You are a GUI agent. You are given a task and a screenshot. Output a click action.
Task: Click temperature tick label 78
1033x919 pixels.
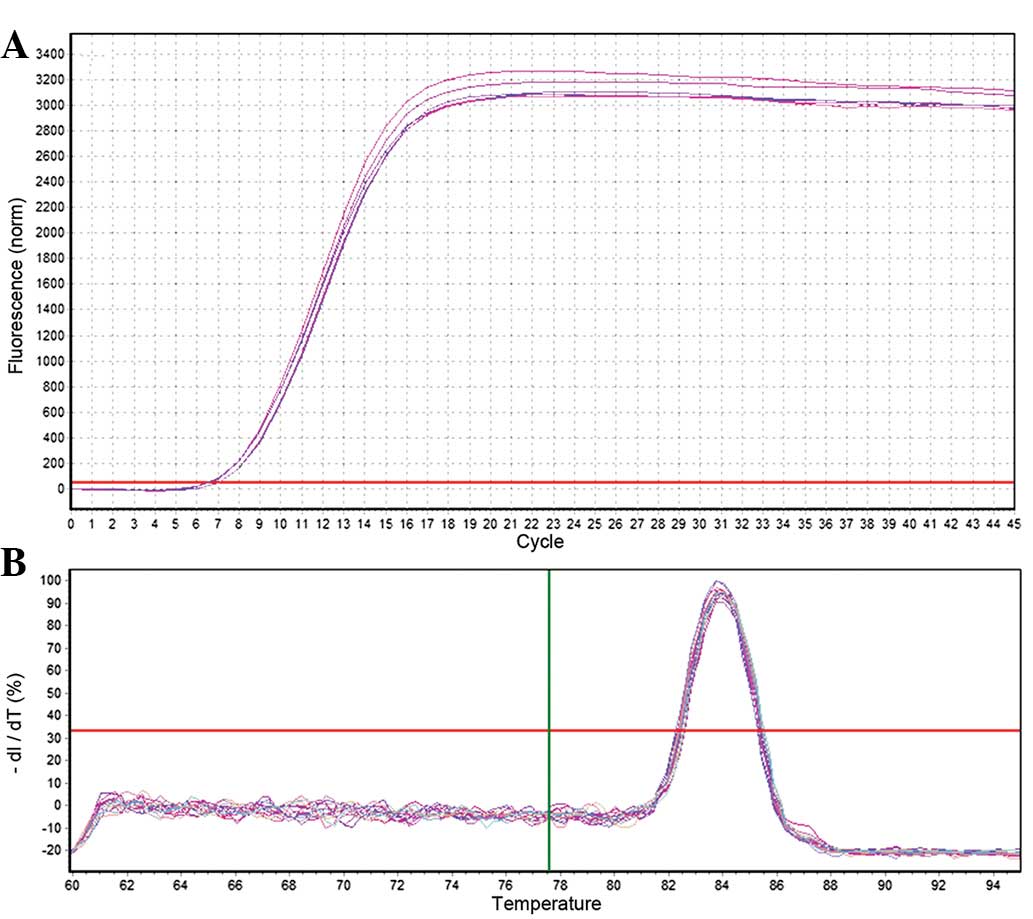tap(560, 885)
